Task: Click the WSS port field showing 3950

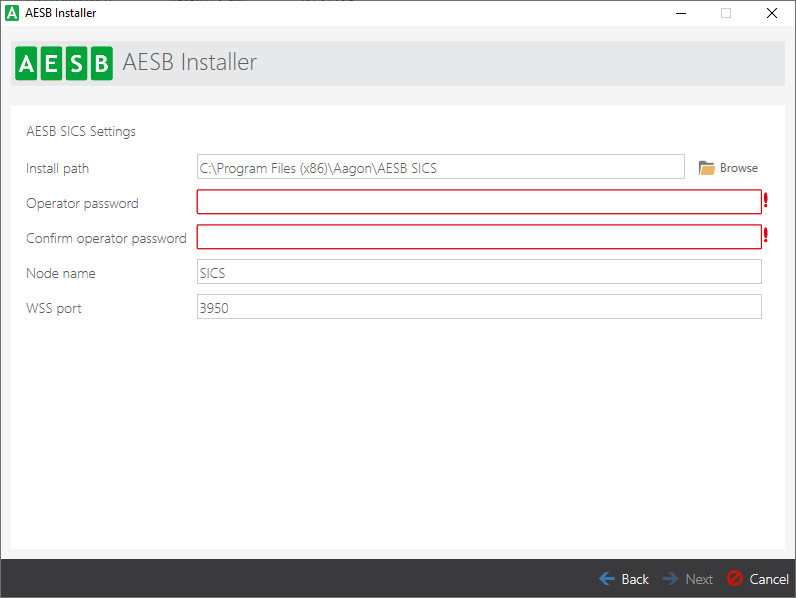Action: pos(479,307)
